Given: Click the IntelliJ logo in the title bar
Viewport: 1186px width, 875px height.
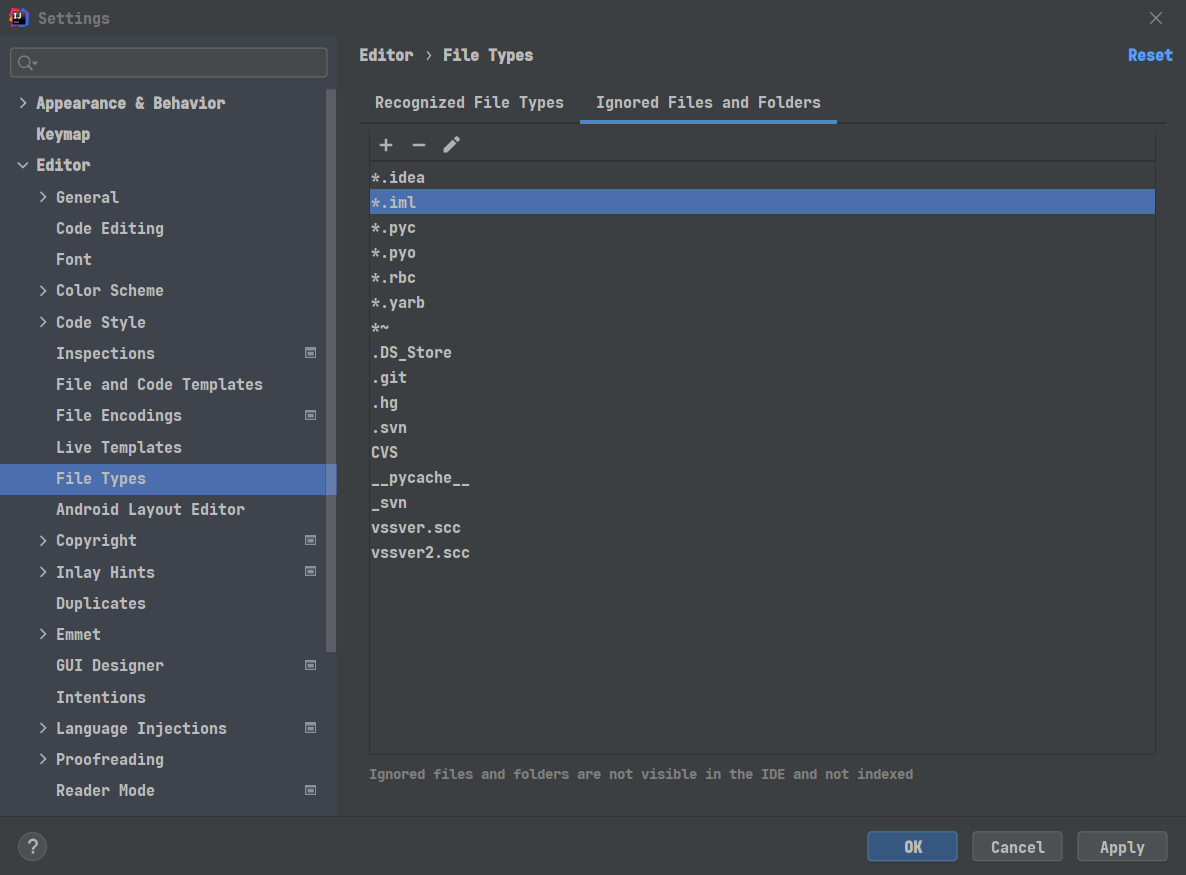Looking at the screenshot, I should click(18, 17).
